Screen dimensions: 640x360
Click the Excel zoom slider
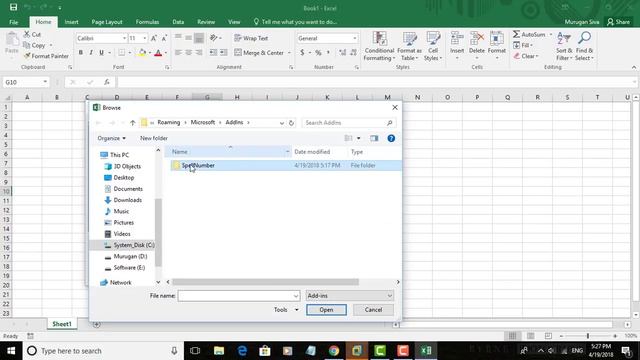pyautogui.click(x=588, y=336)
